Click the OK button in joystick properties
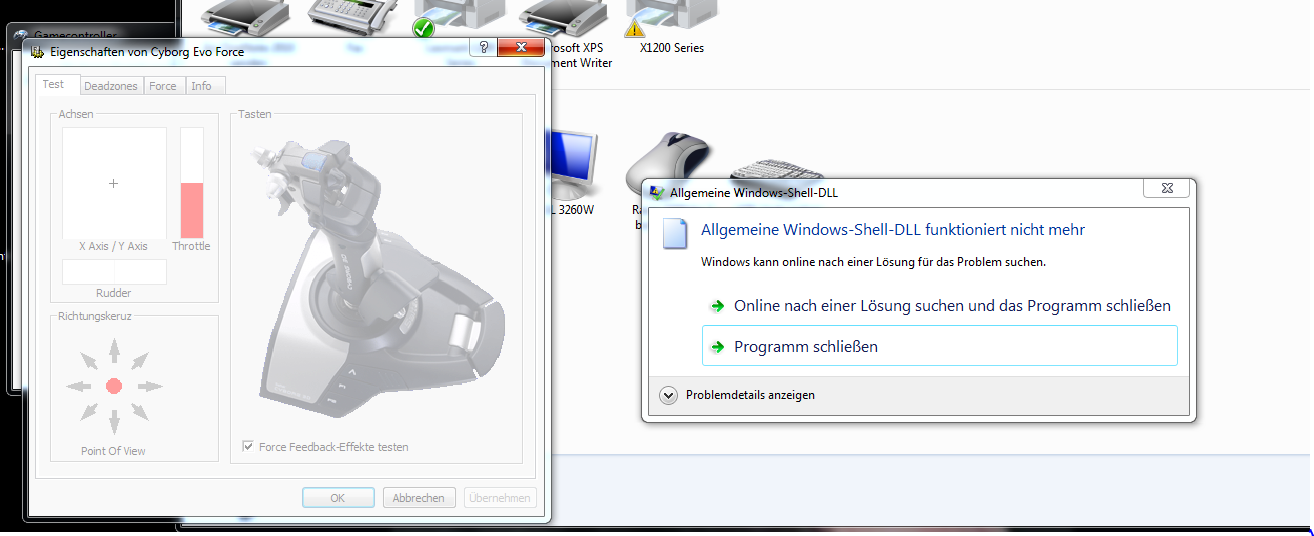1314x536 pixels. coord(338,498)
